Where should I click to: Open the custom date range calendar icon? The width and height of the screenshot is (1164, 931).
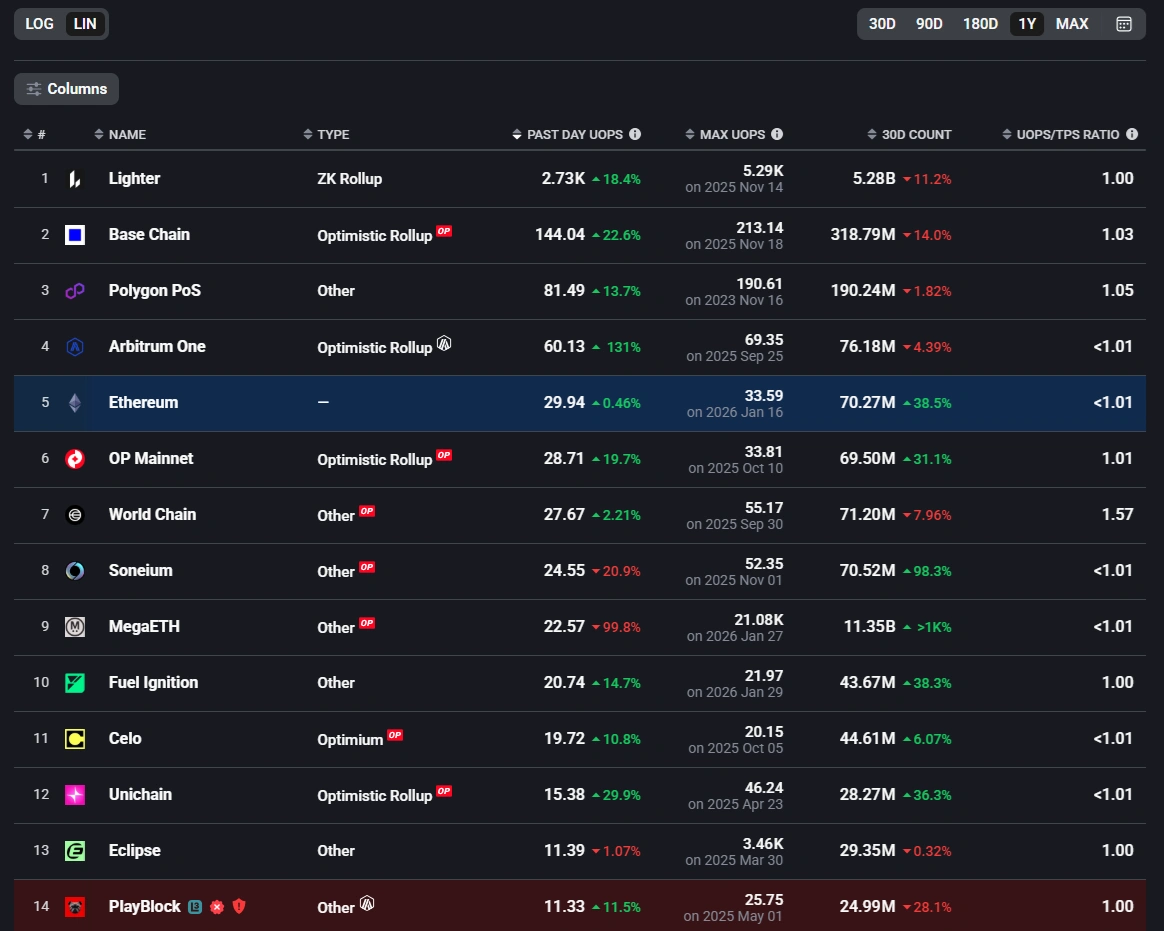coord(1123,24)
